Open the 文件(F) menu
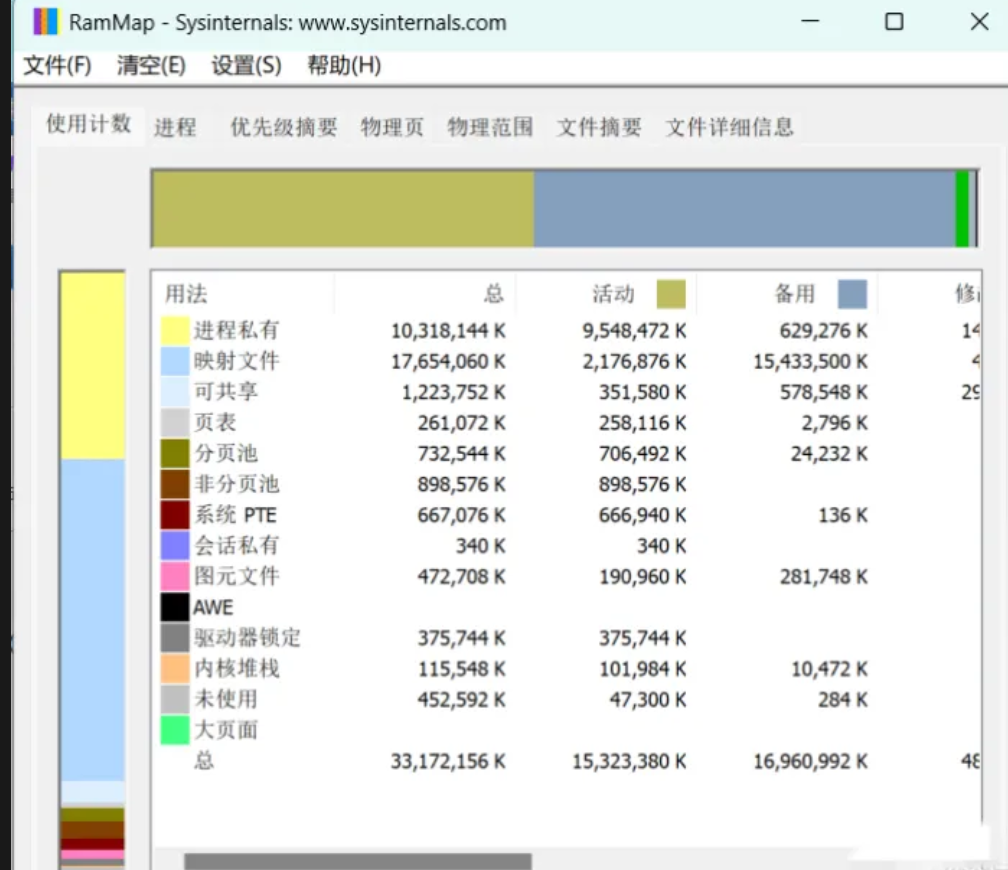The image size is (1008, 870). coord(57,65)
